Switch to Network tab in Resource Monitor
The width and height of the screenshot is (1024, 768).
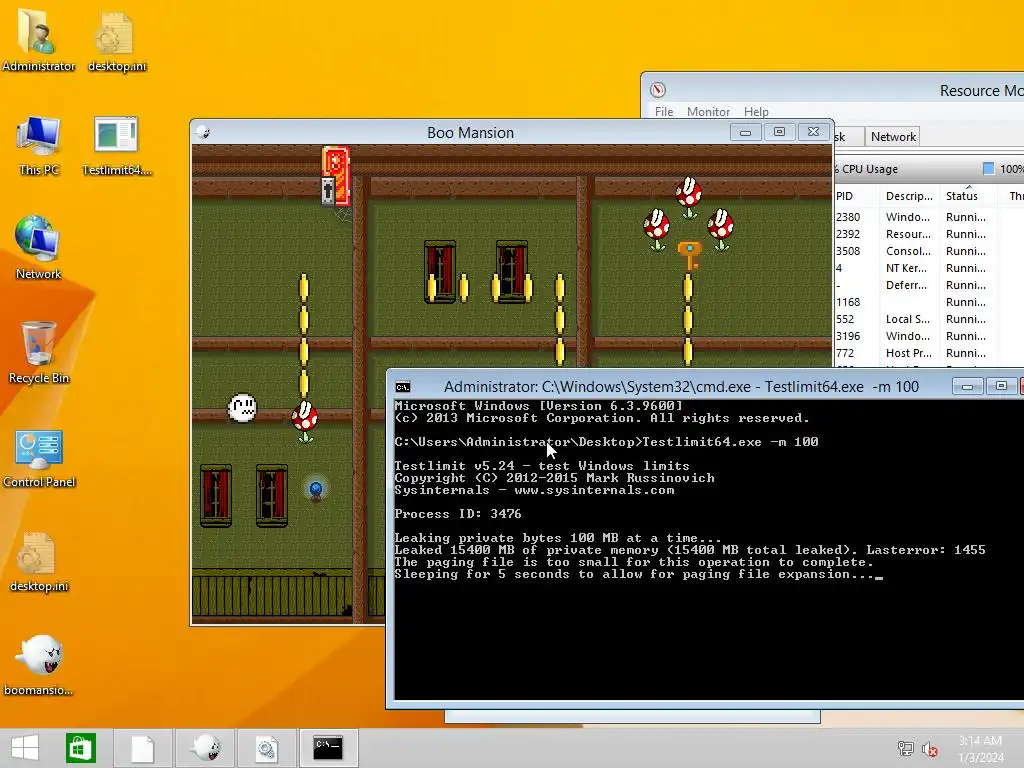pos(893,136)
